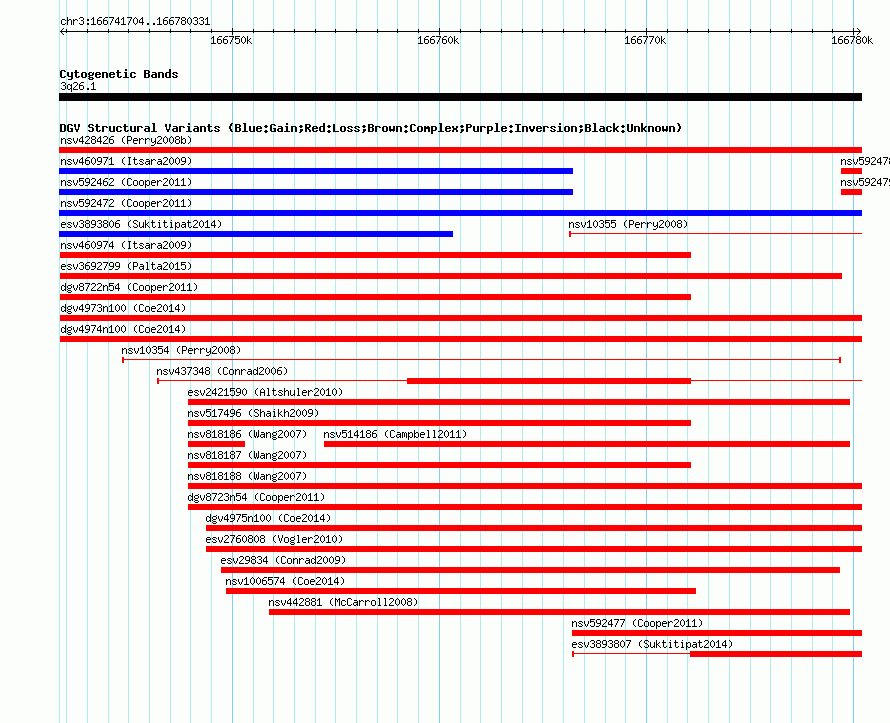The height and width of the screenshot is (723, 890).
Task: Open nsv10354 (Perry2008) variant label
Action: tap(181, 350)
